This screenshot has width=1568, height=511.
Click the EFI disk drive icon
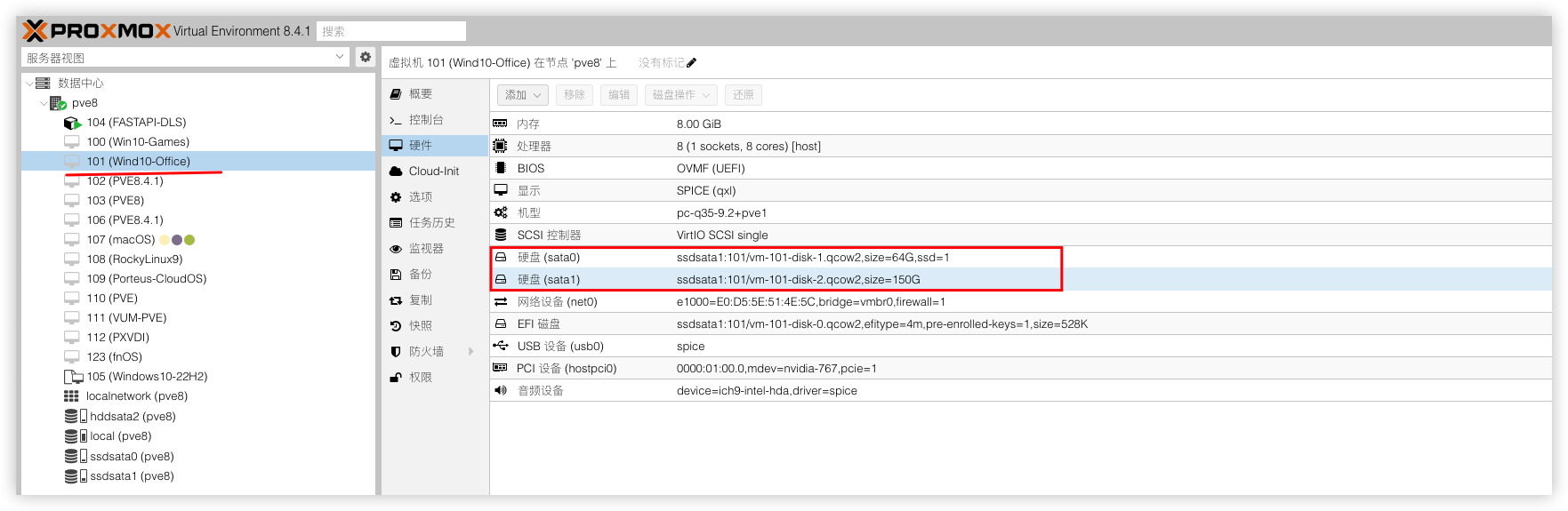501,323
